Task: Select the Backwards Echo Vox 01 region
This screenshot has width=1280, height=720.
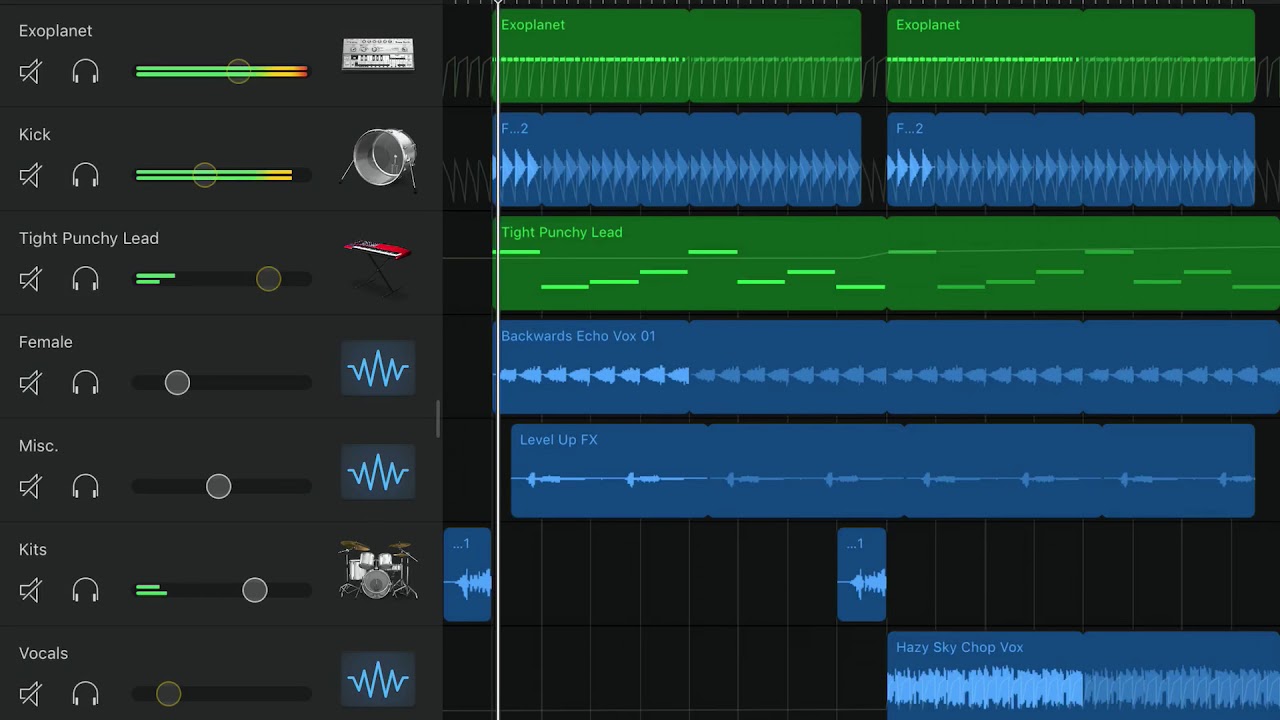Action: [887, 367]
